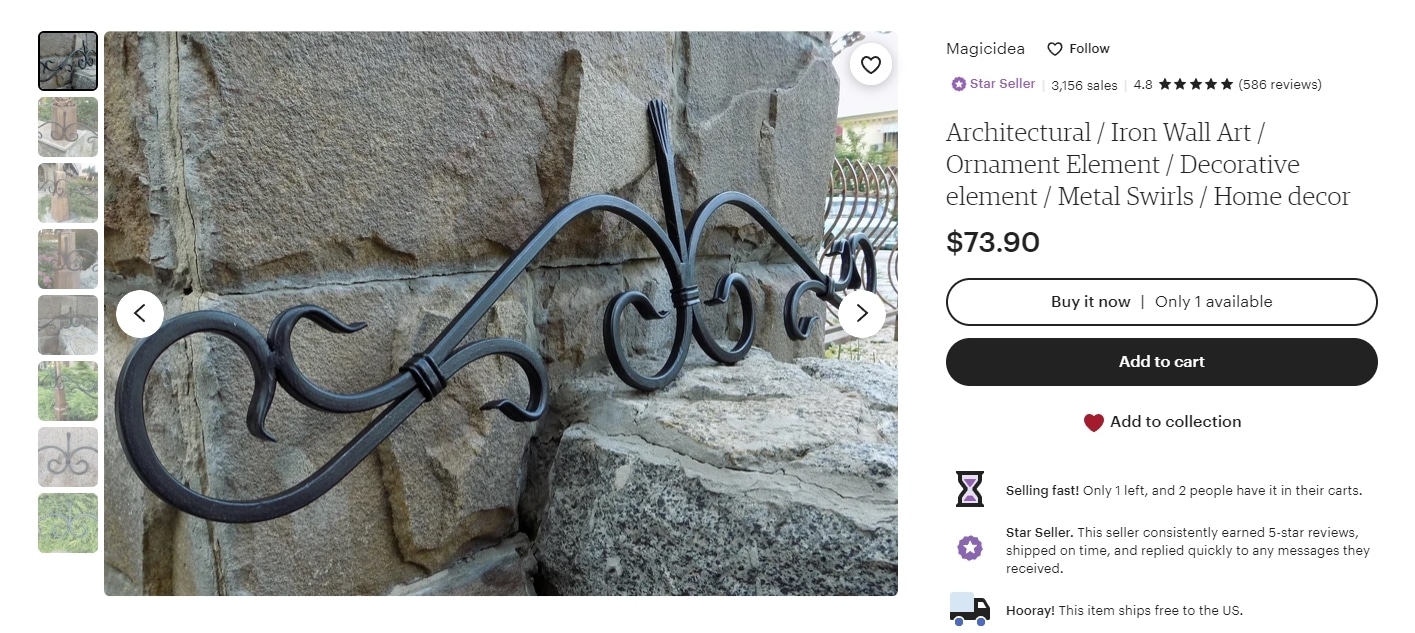The image size is (1415, 633).
Task: Select the first thumbnail of the iron swirl
Action: click(x=68, y=61)
